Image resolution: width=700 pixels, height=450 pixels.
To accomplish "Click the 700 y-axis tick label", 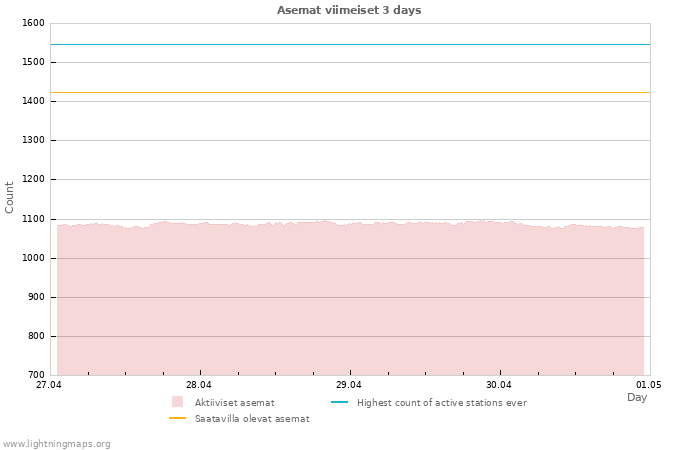I will (36, 375).
